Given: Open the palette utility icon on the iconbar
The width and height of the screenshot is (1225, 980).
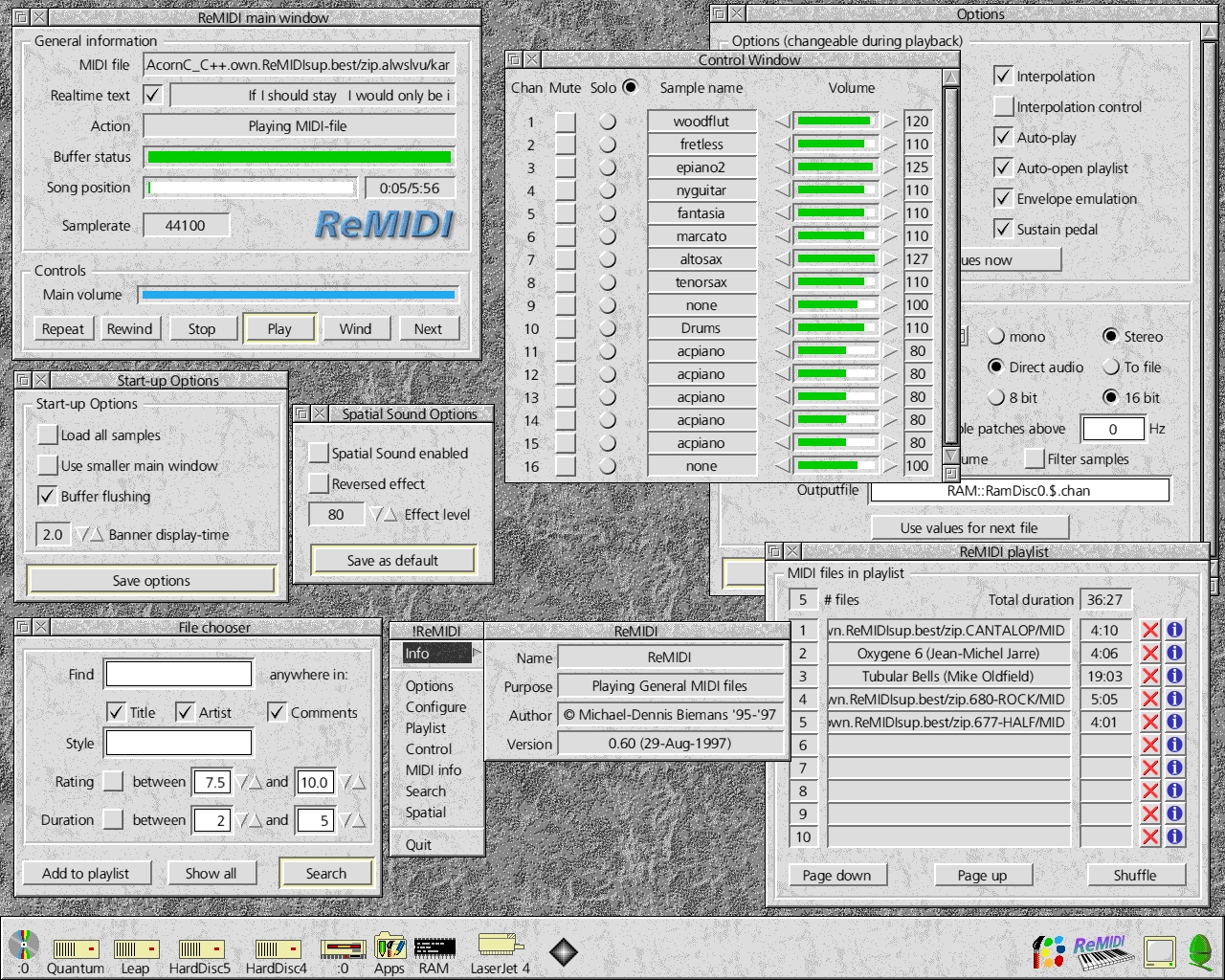Looking at the screenshot, I should coord(1048,951).
